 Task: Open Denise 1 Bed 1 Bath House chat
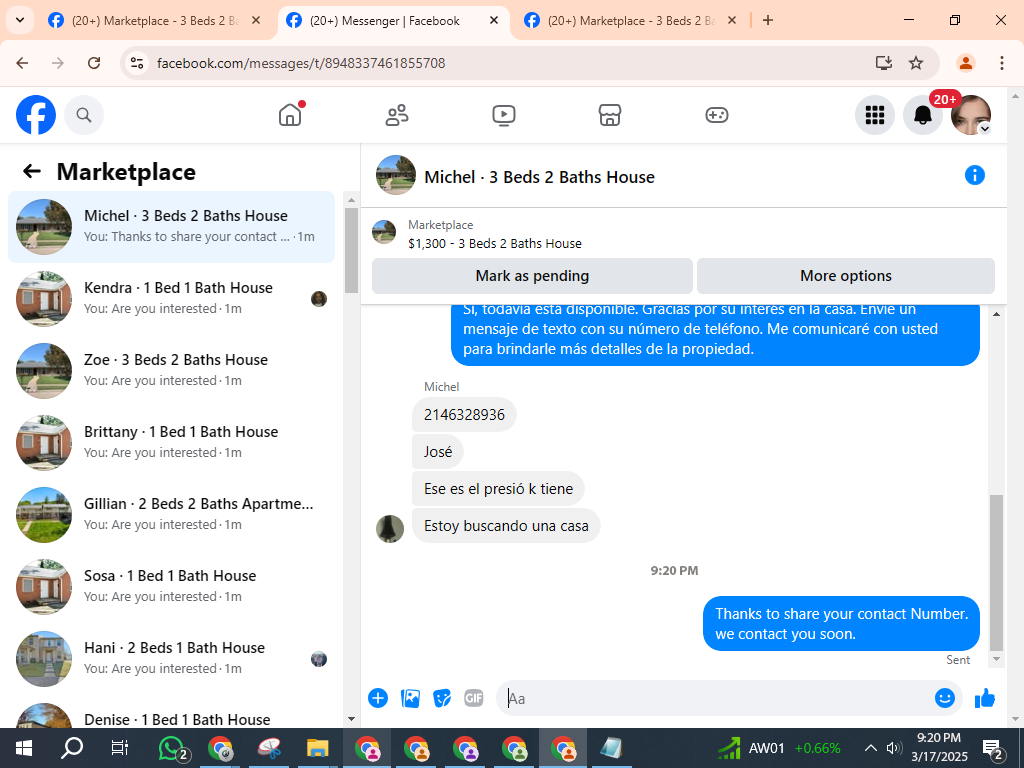click(x=171, y=715)
